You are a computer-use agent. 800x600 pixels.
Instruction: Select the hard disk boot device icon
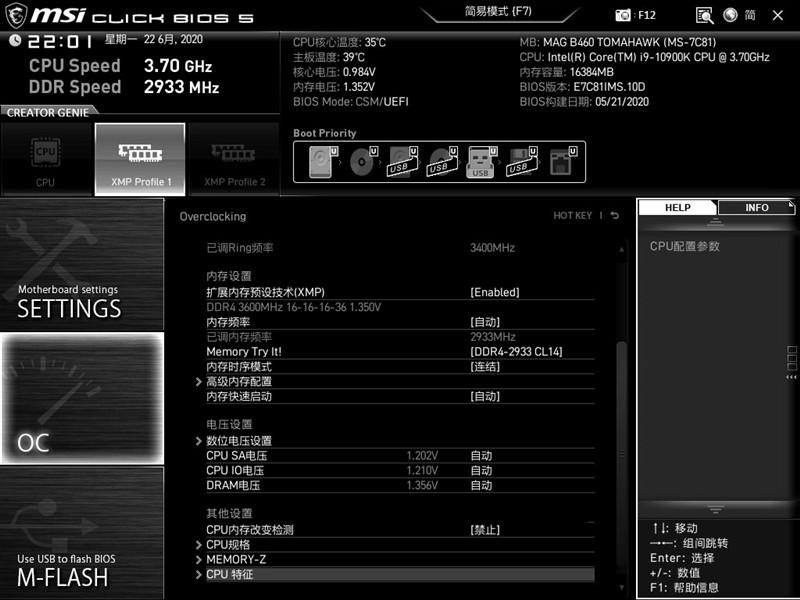click(x=323, y=162)
